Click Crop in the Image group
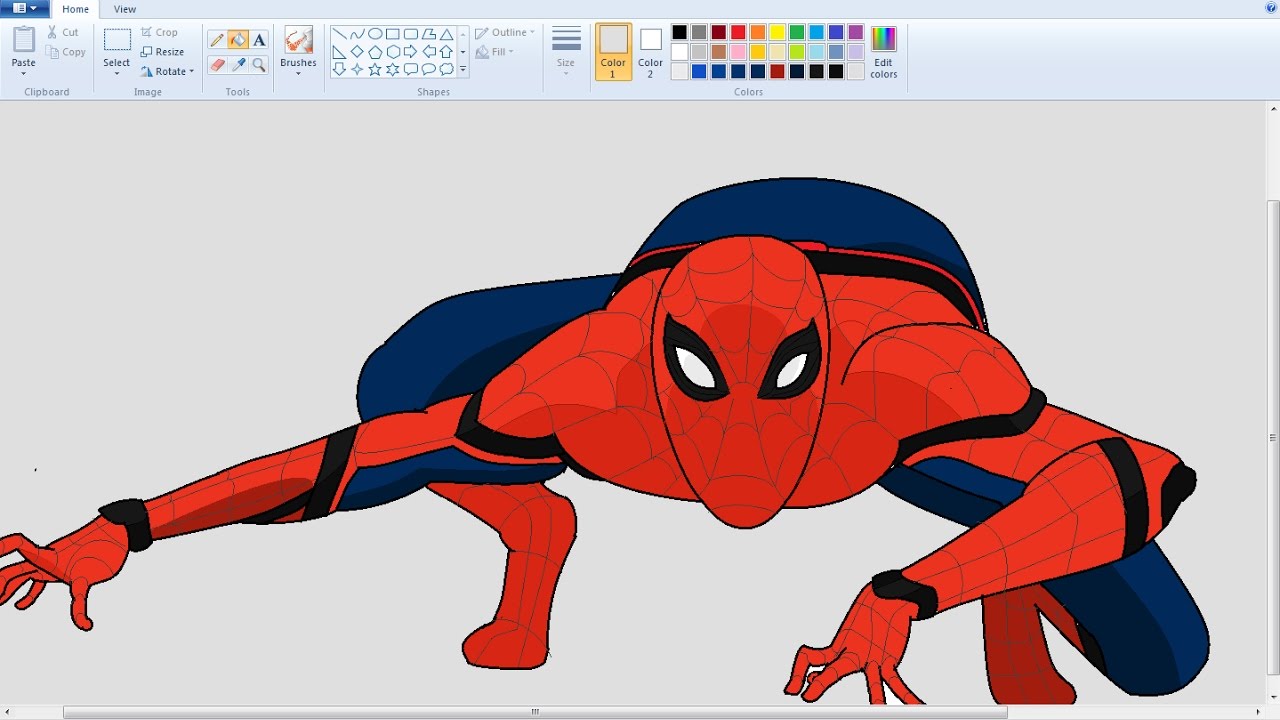This screenshot has height=720, width=1280. [x=160, y=31]
